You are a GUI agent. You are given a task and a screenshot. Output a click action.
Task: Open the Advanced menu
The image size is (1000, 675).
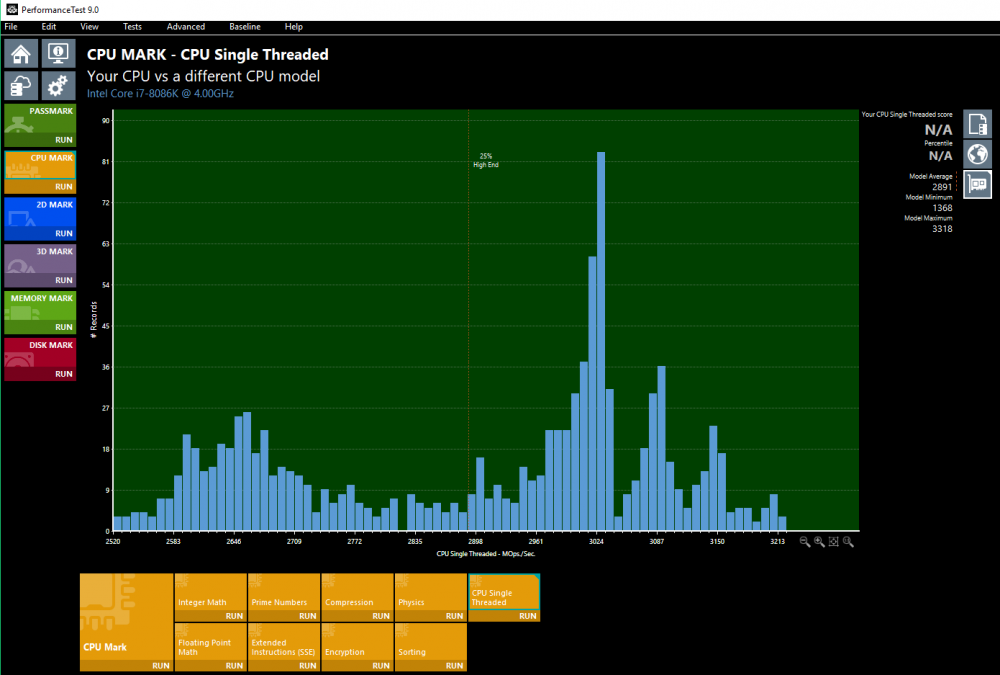pos(186,27)
